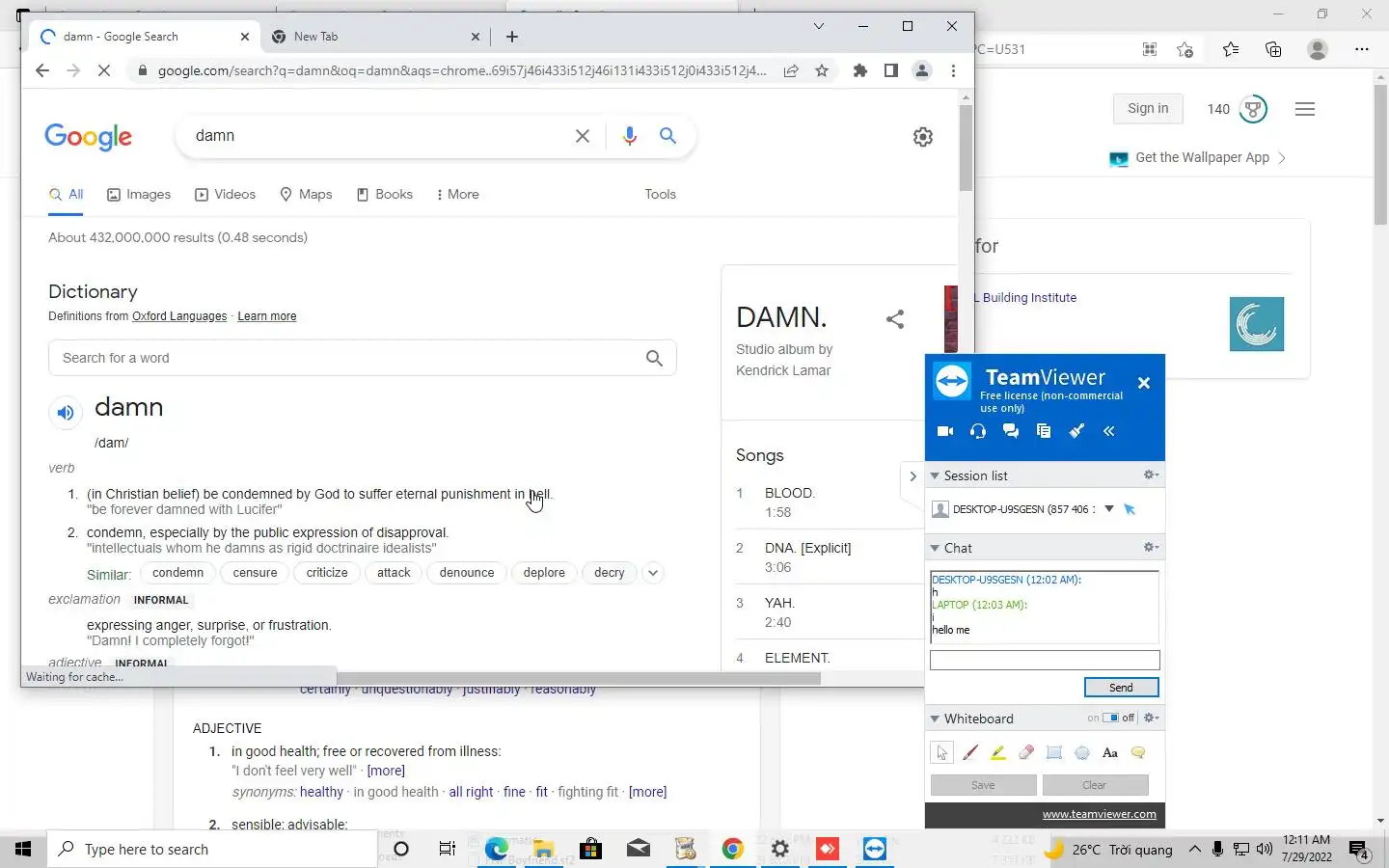Click Chrome vertical scrollbar thumb
Viewport: 1389px width, 868px height.
(x=966, y=148)
